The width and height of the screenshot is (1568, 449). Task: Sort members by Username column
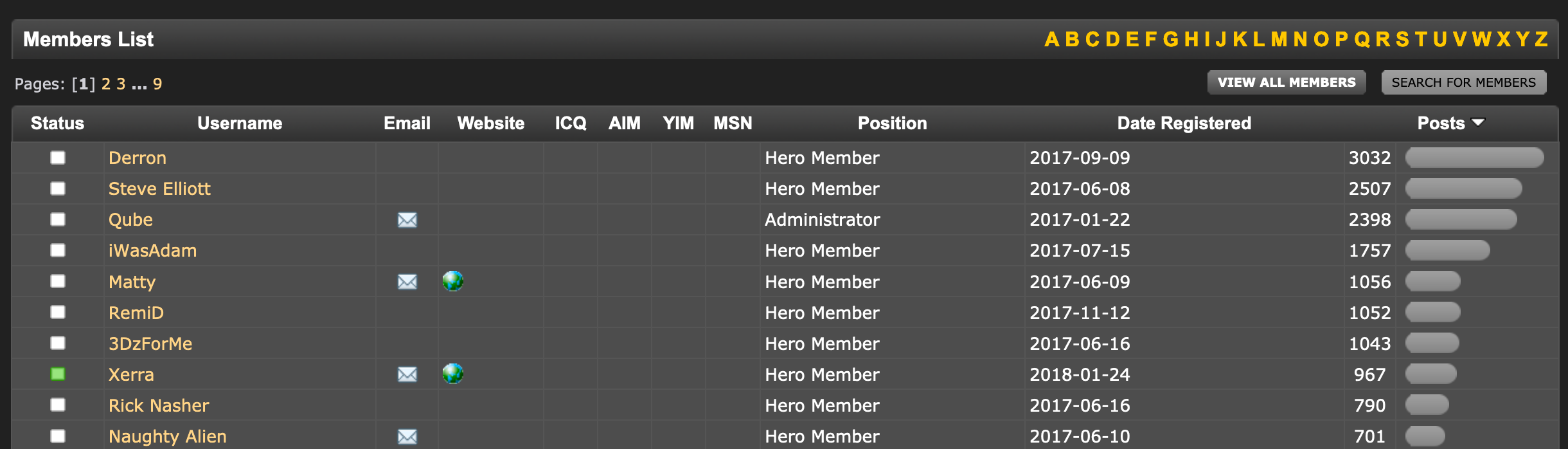point(240,124)
